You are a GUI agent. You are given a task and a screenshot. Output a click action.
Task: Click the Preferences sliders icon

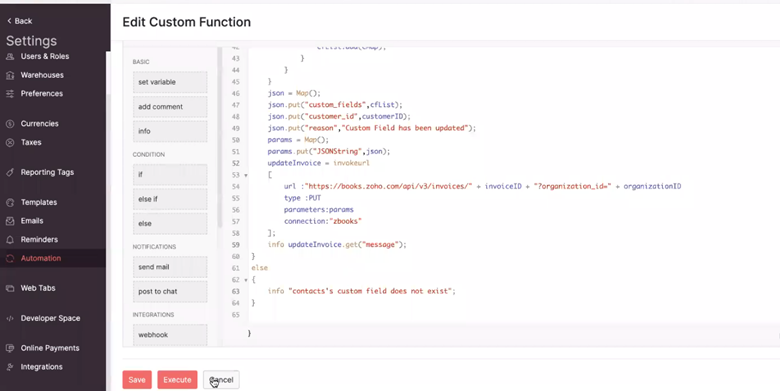(x=10, y=94)
